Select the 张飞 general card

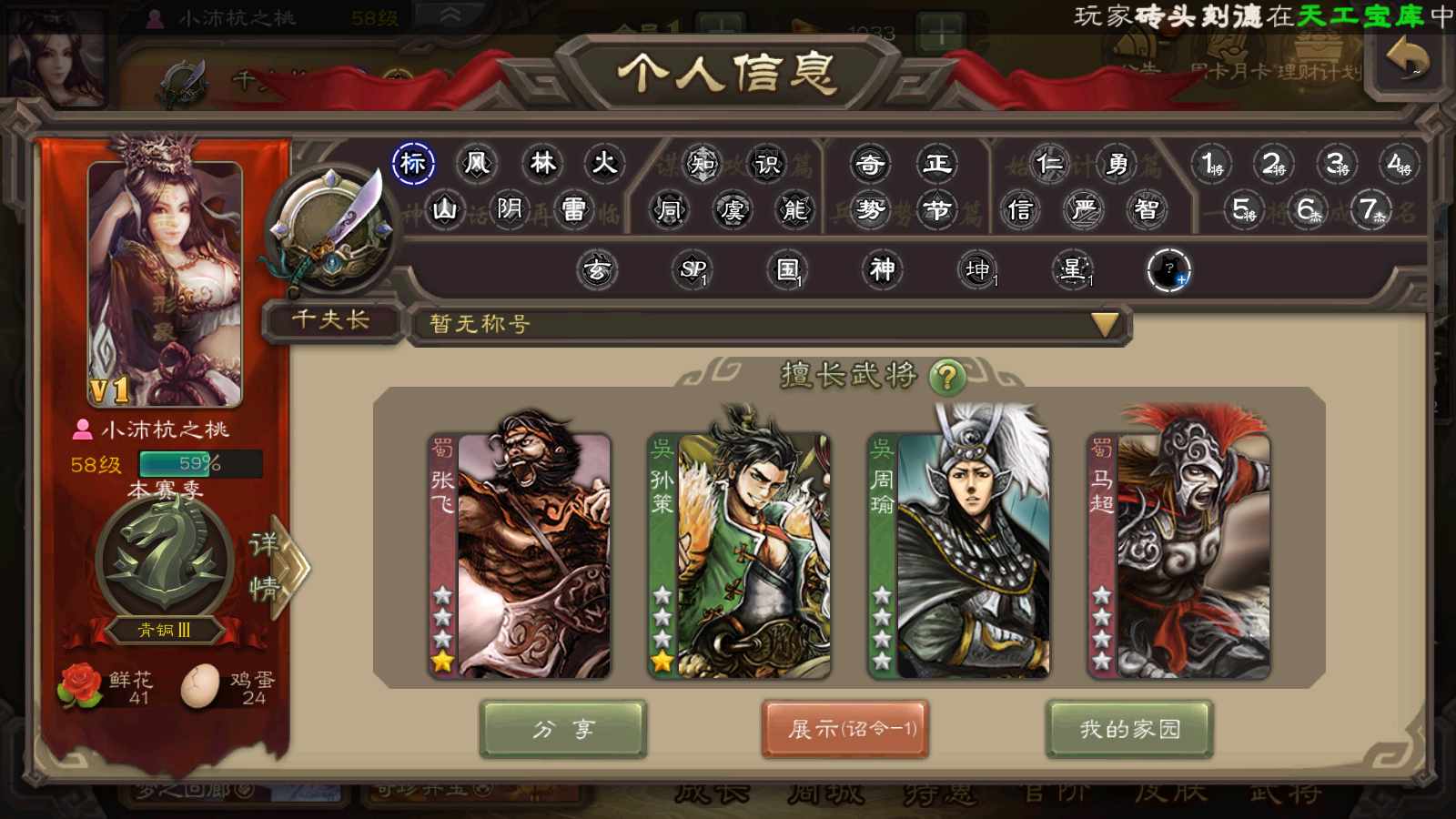[x=520, y=555]
